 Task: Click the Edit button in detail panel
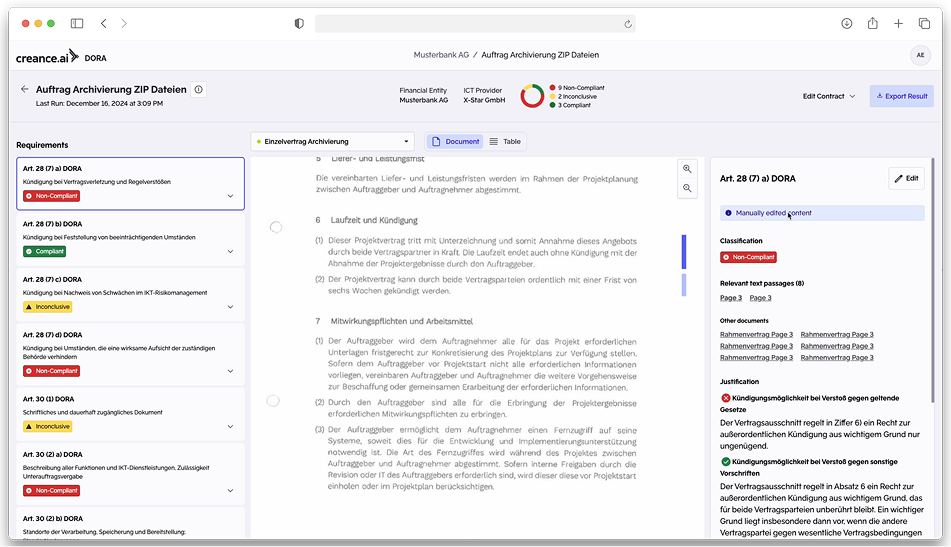click(x=906, y=179)
